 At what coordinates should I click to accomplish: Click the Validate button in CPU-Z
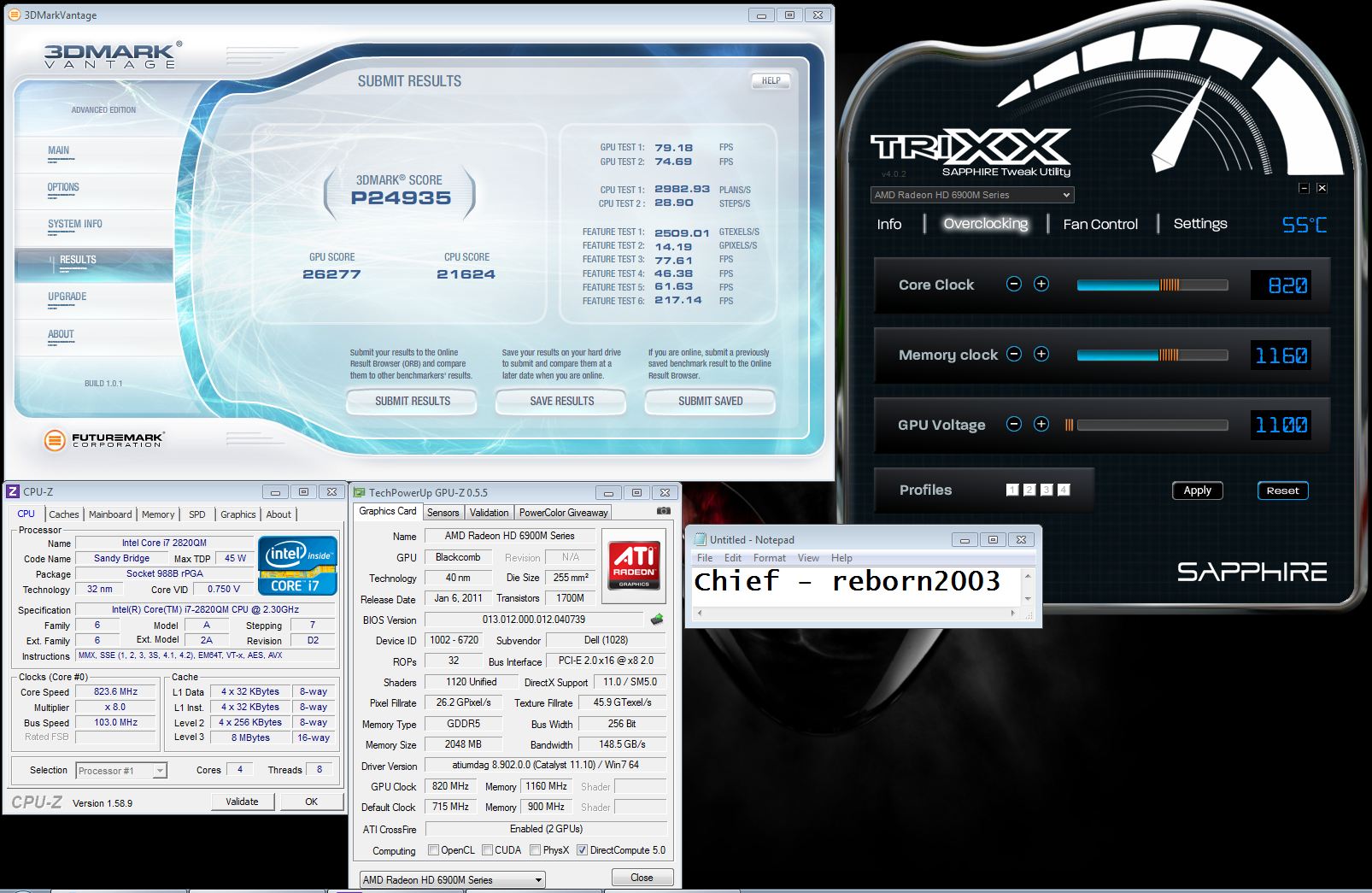243,802
